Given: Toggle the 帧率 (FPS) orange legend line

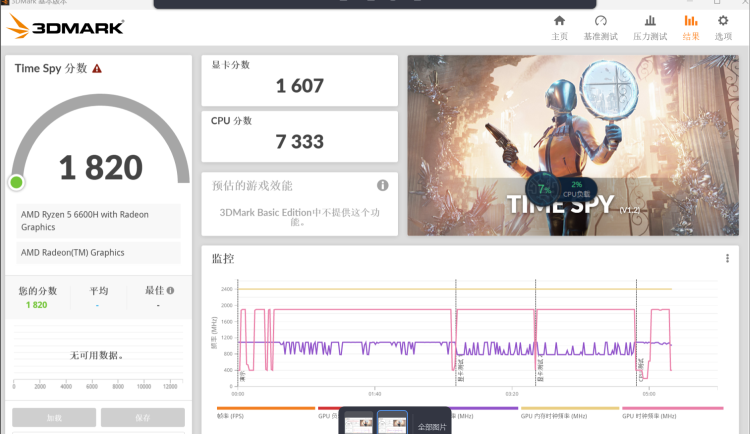Looking at the screenshot, I should pyautogui.click(x=265, y=412).
